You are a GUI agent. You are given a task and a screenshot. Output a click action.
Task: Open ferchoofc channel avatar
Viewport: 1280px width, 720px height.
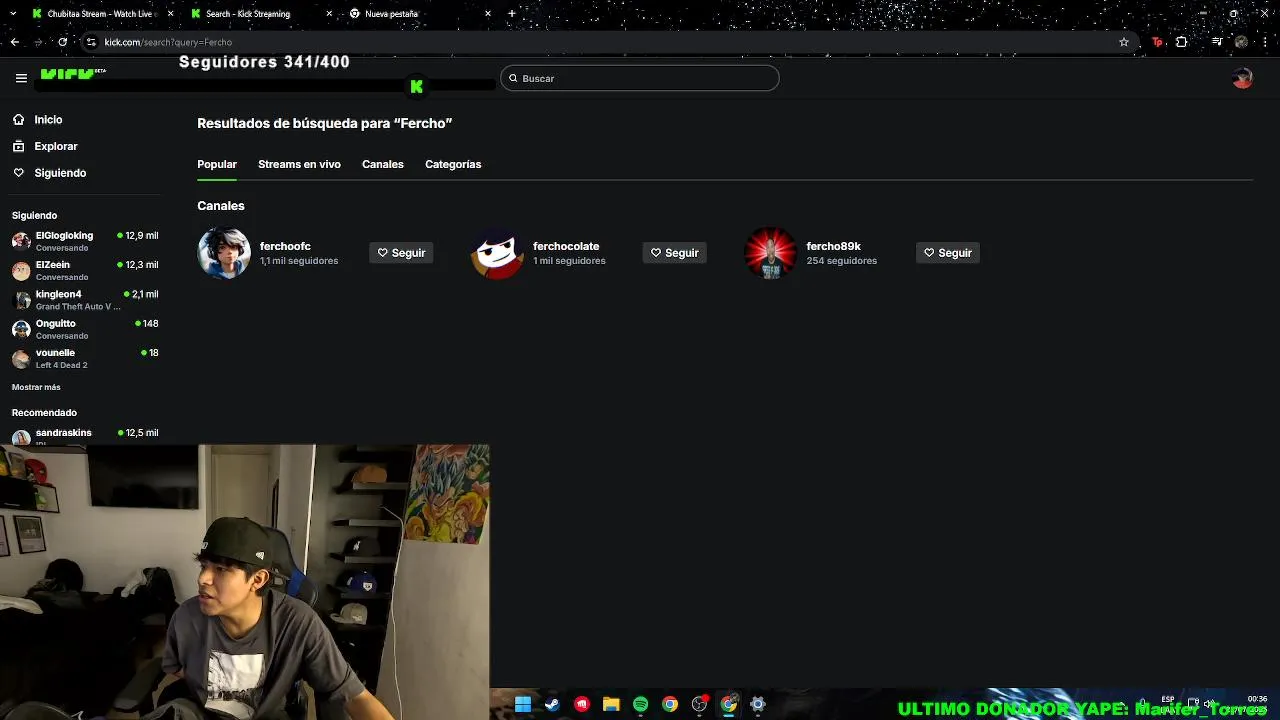click(x=224, y=253)
